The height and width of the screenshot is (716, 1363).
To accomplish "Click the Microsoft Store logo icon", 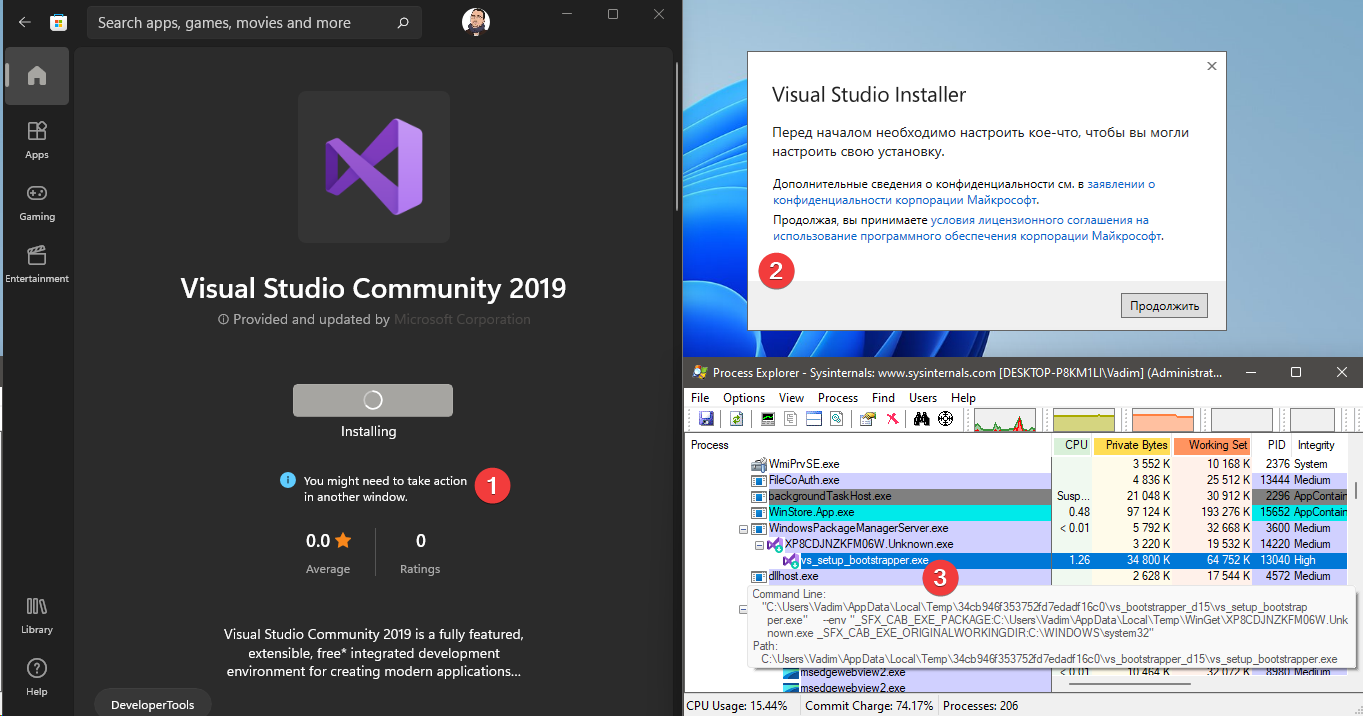I will (58, 22).
